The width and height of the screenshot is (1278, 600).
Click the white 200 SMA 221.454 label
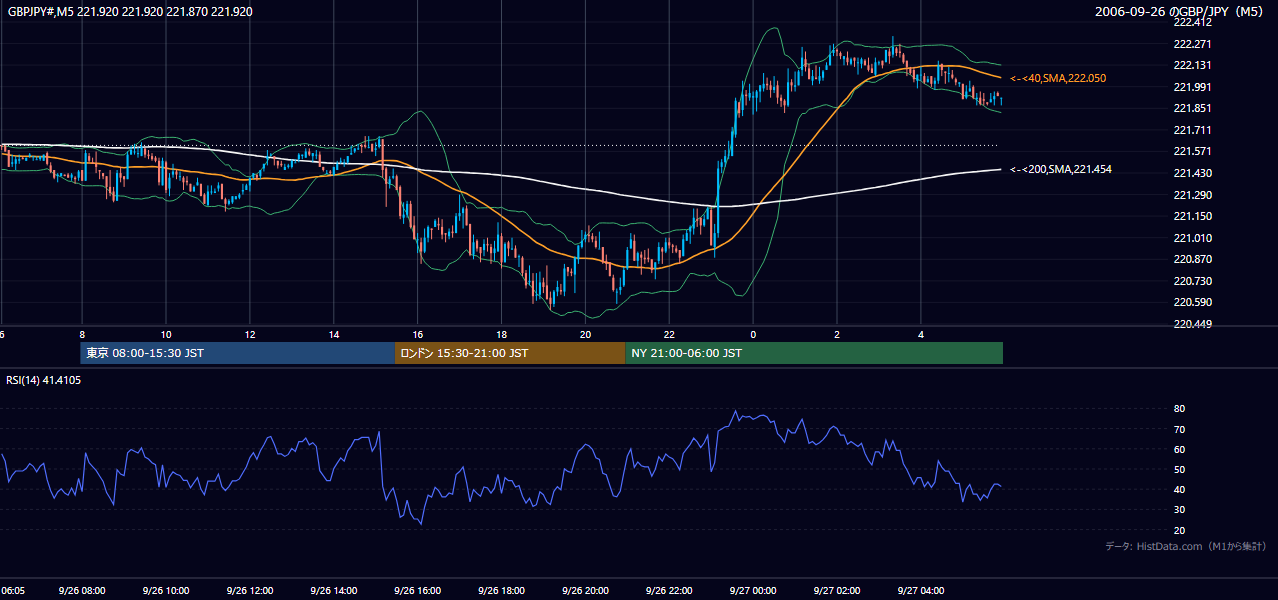[x=1061, y=170]
